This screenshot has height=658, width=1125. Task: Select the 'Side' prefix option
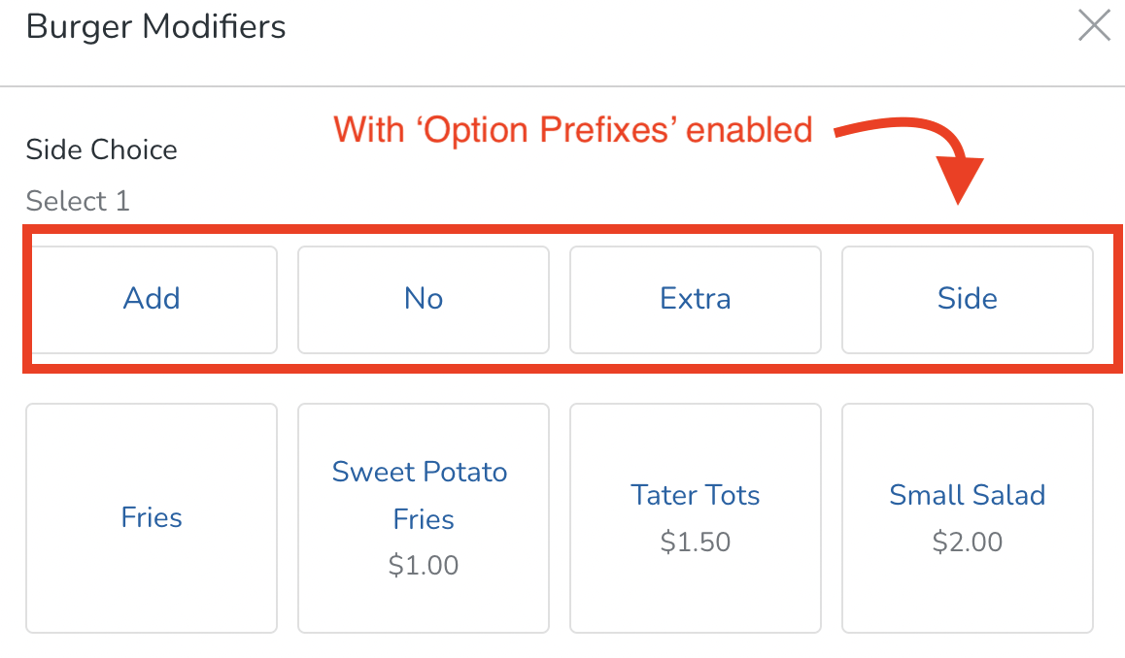(967, 299)
